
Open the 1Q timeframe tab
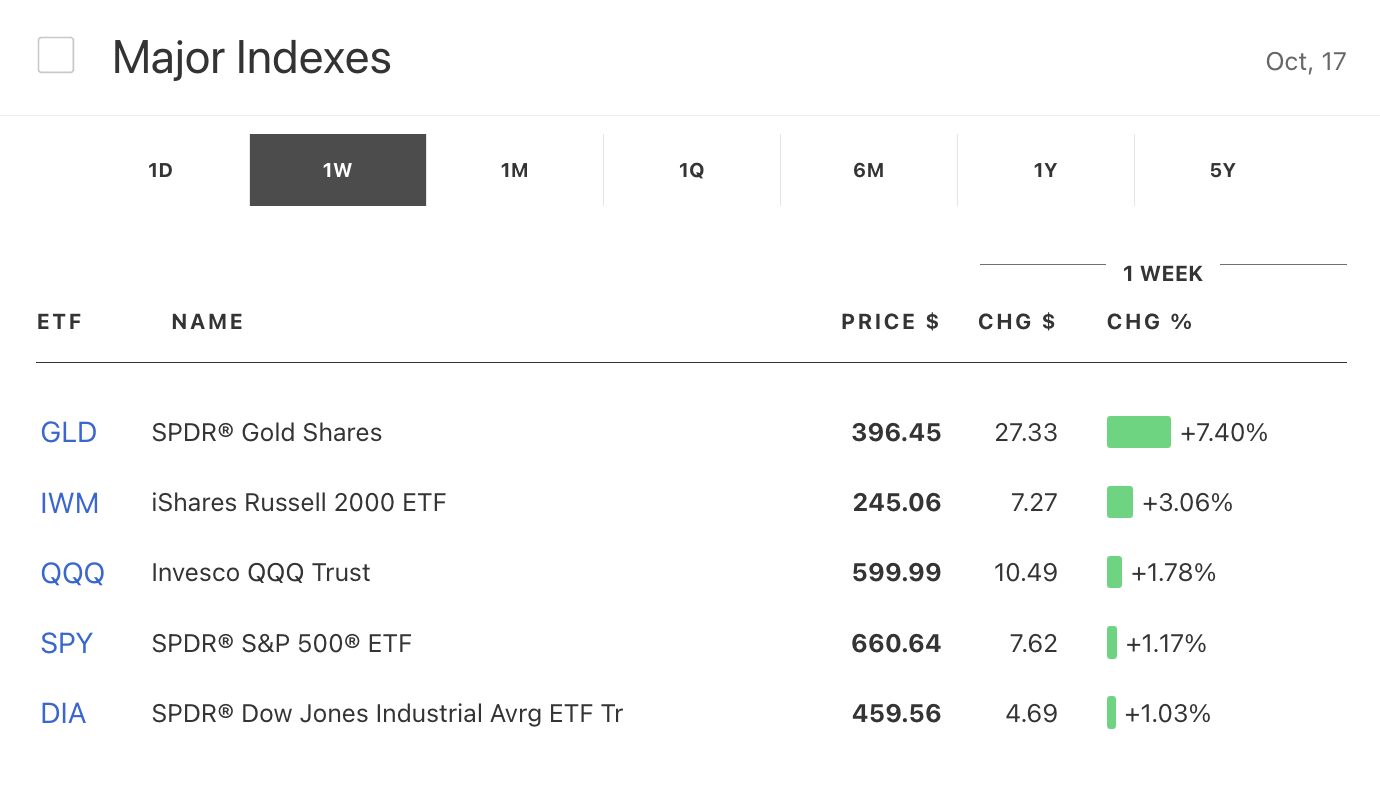[x=692, y=170]
